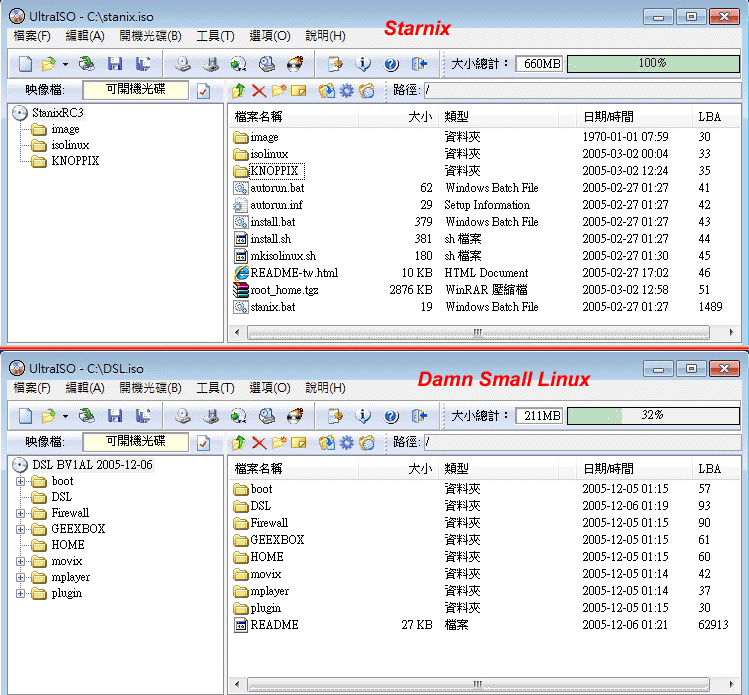Expand boot folder in DSL tree
This screenshot has width=749, height=695.
coord(20,481)
